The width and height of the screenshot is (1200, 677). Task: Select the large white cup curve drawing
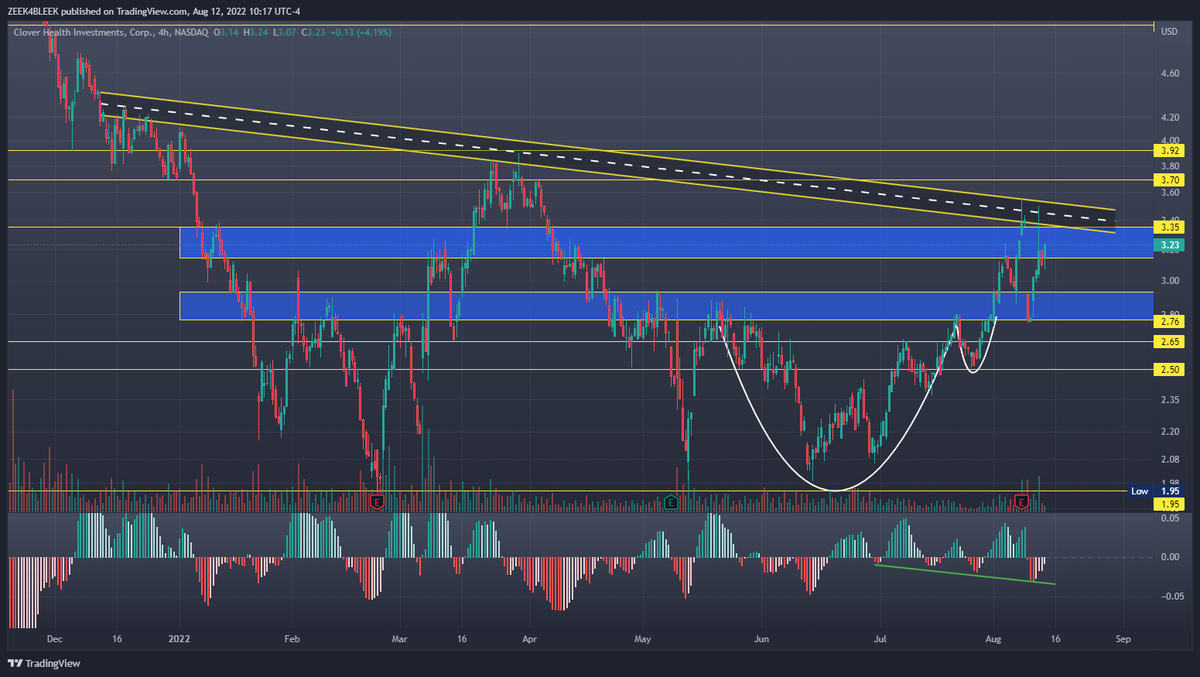pyautogui.click(x=836, y=489)
